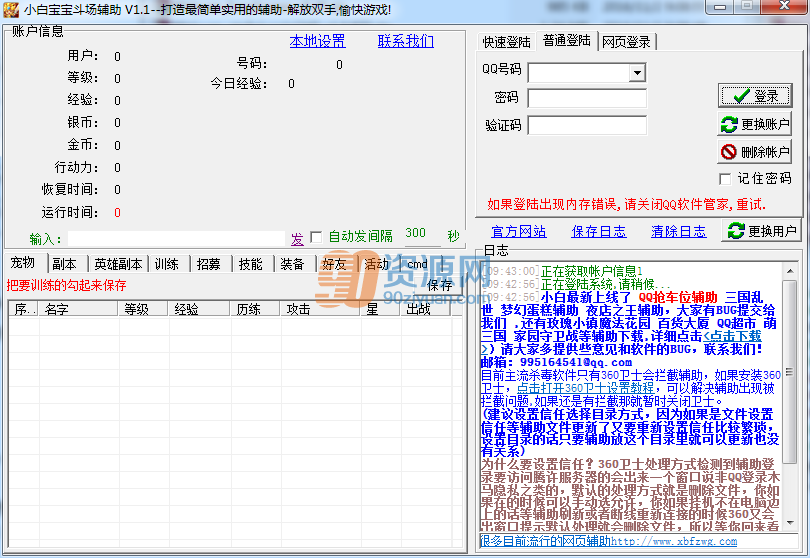
Task: Focus the QQ号码 input field
Action: 579,73
